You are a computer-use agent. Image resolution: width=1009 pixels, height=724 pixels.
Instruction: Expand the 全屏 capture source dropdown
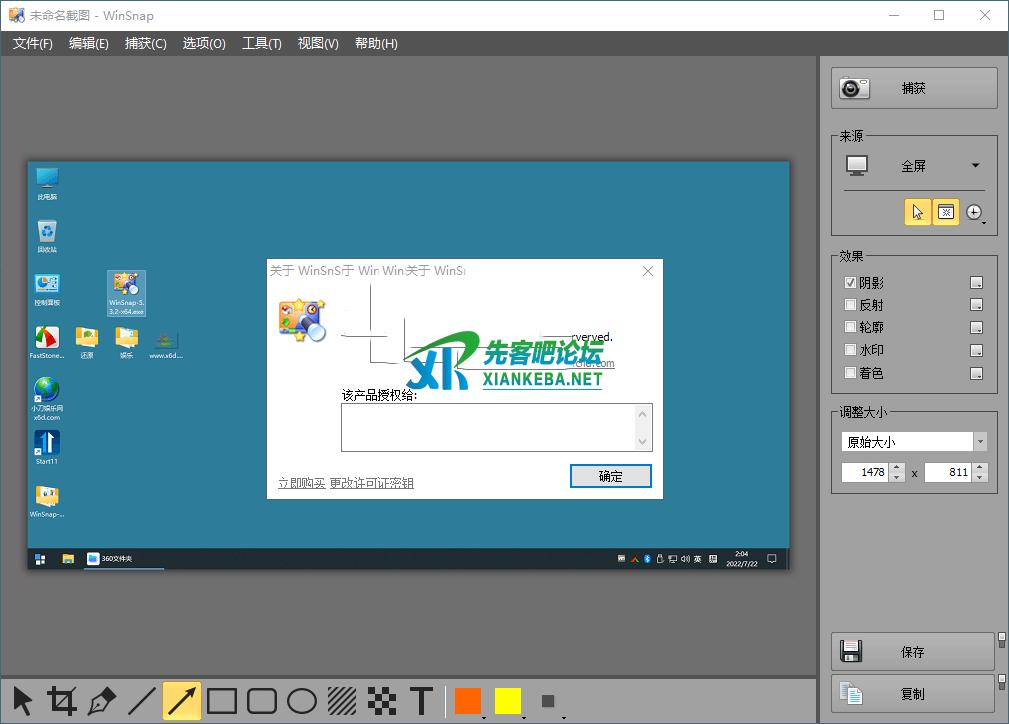[x=975, y=166]
